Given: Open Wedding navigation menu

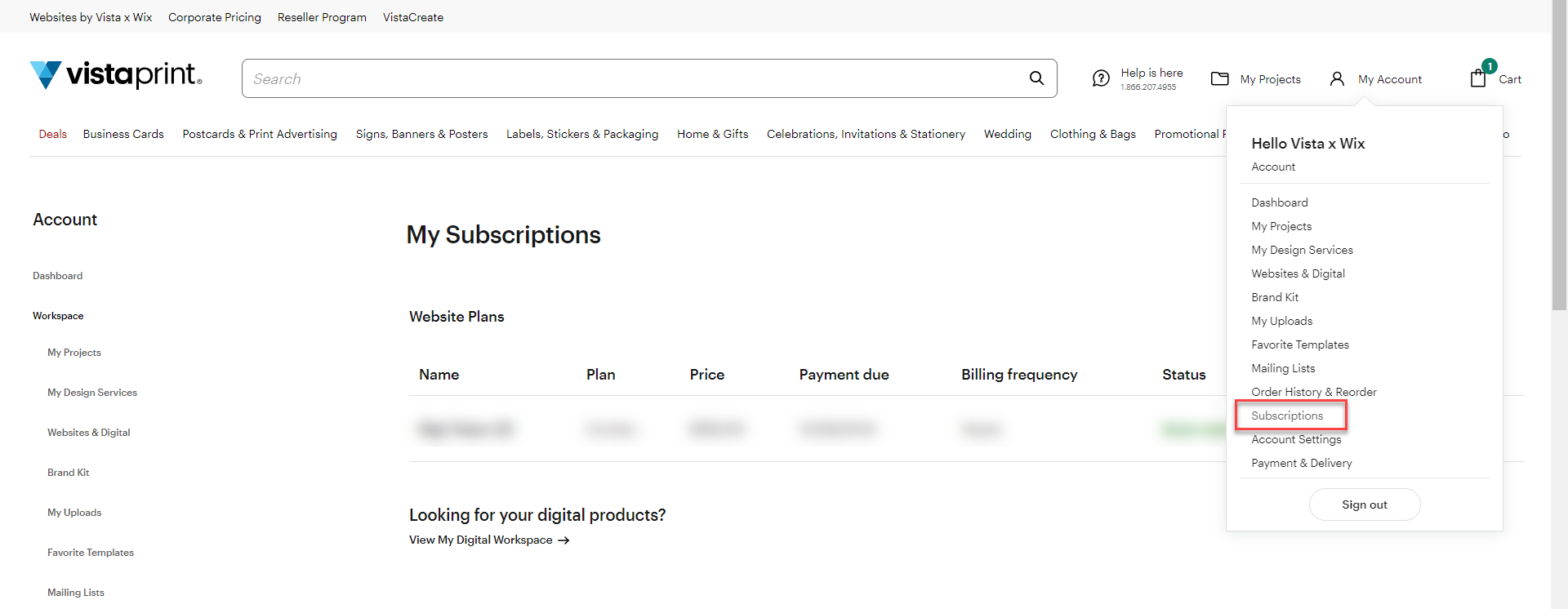Looking at the screenshot, I should (x=1008, y=134).
